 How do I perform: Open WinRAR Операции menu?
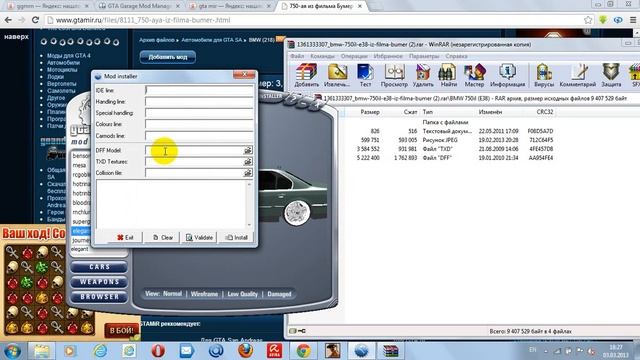tap(354, 56)
